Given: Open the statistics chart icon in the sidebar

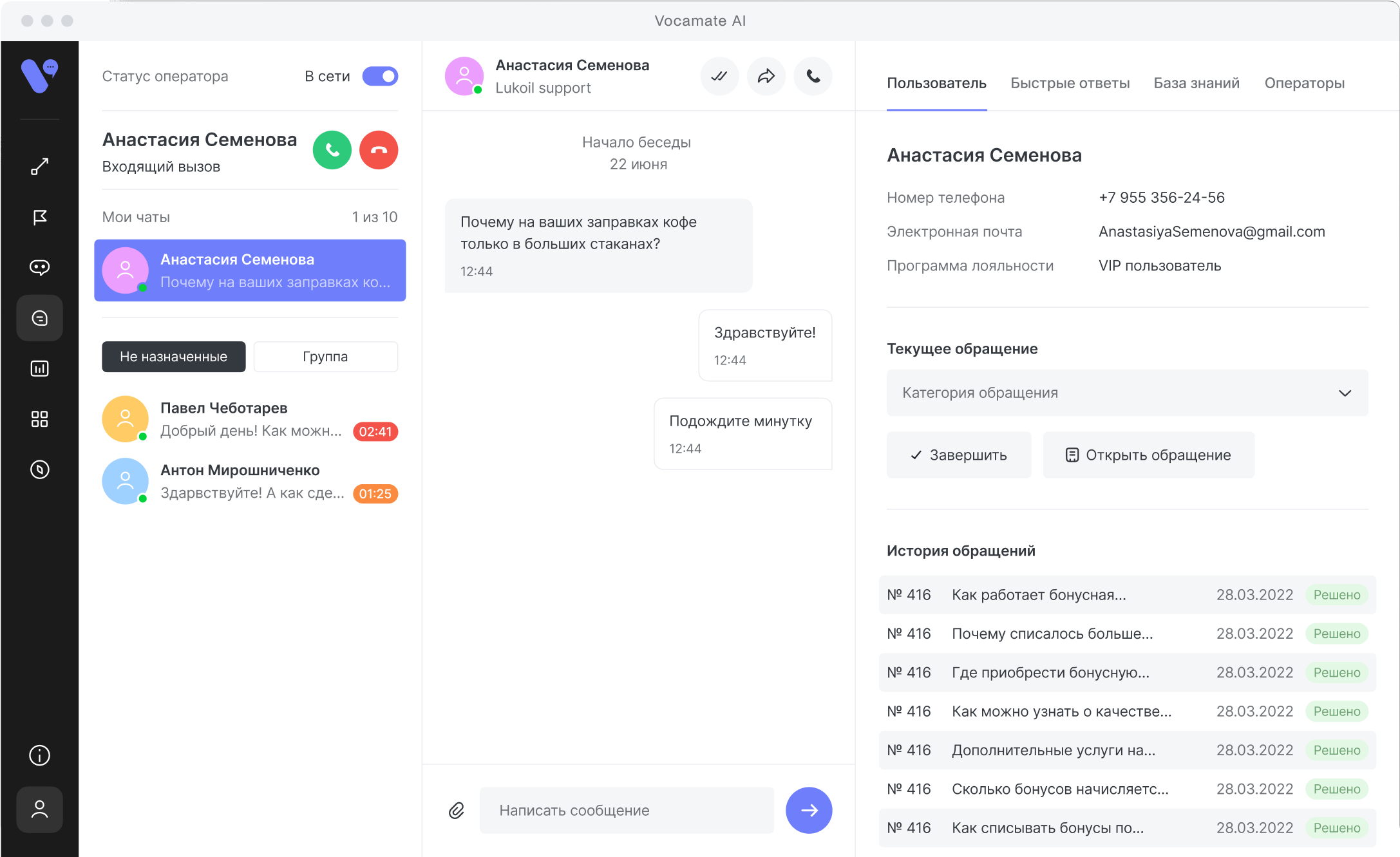Looking at the screenshot, I should [x=40, y=368].
